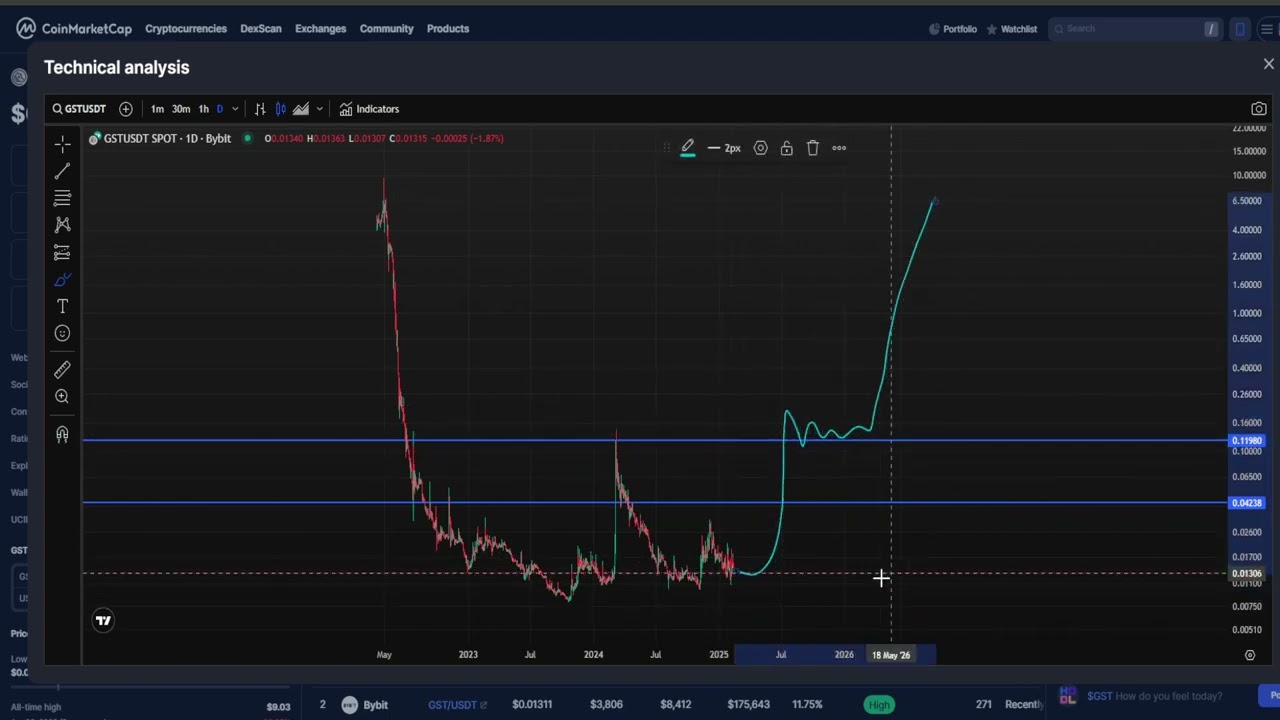The height and width of the screenshot is (720, 1280).
Task: Open chart settings gear at axis corner
Action: point(1250,655)
